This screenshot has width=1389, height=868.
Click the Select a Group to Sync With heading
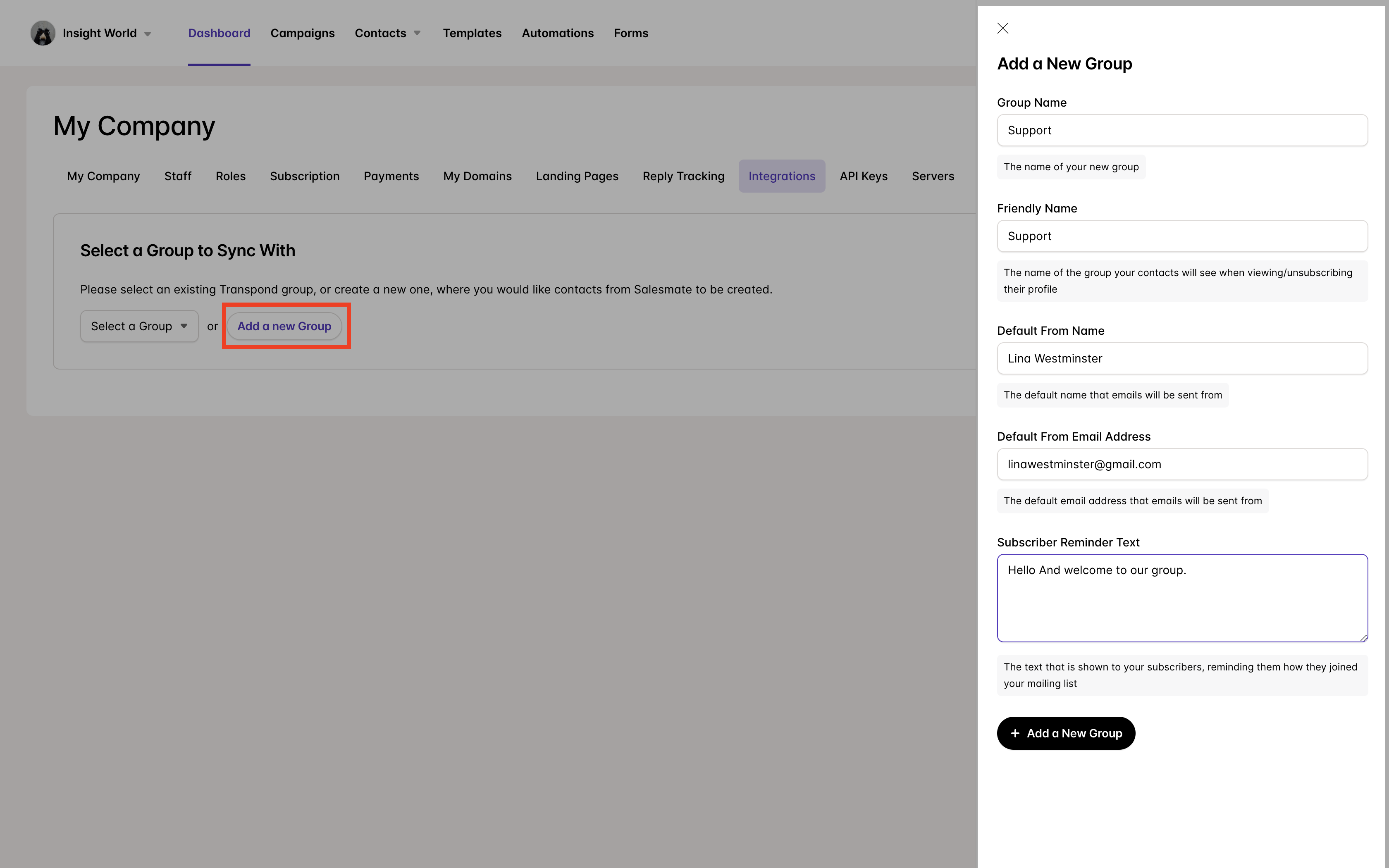coord(188,250)
